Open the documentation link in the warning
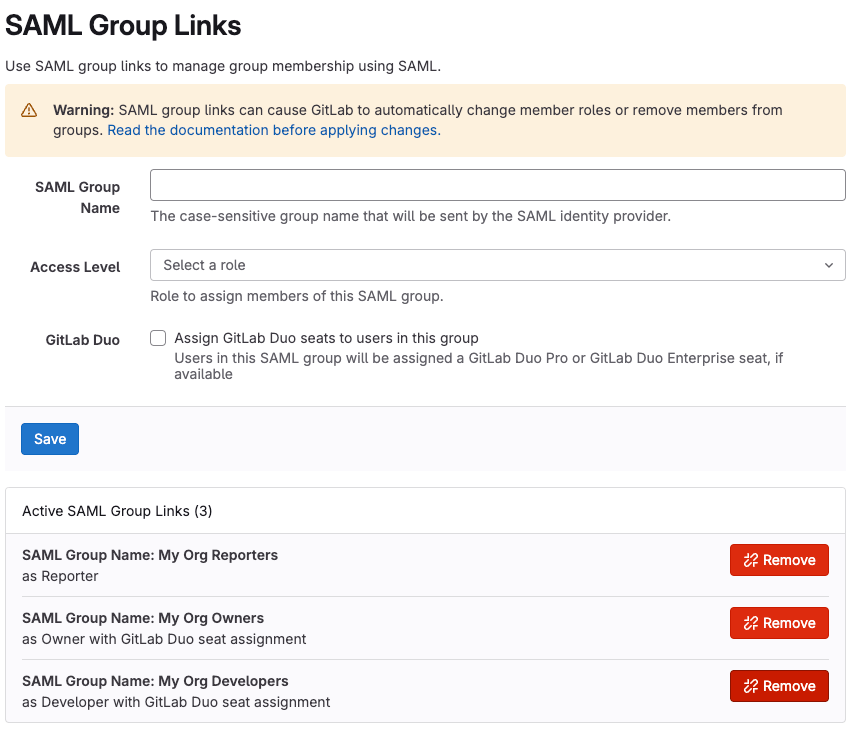Viewport: 854px width, 730px height. pos(272,130)
